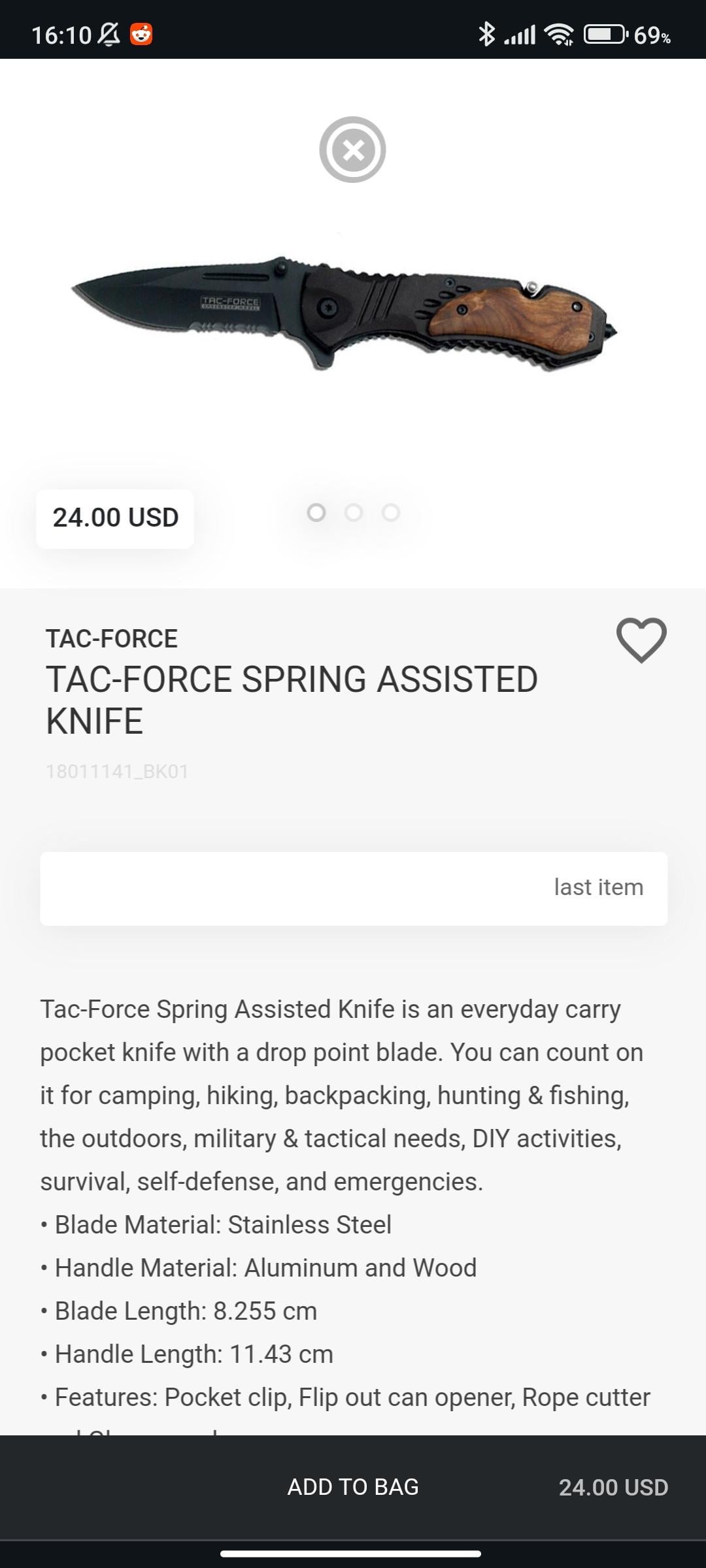Tap the Tac-Force knife product photo
The height and width of the screenshot is (1568, 706).
tap(345, 314)
